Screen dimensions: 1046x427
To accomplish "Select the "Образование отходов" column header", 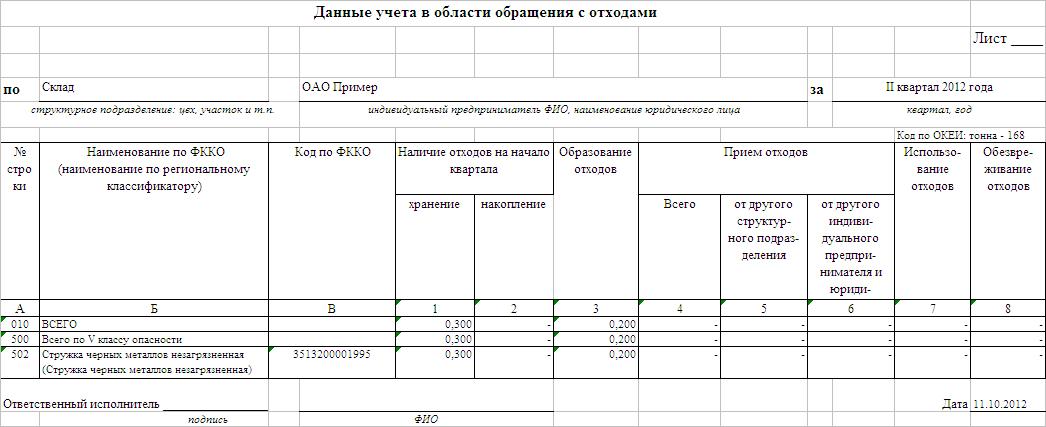I will coord(595,160).
